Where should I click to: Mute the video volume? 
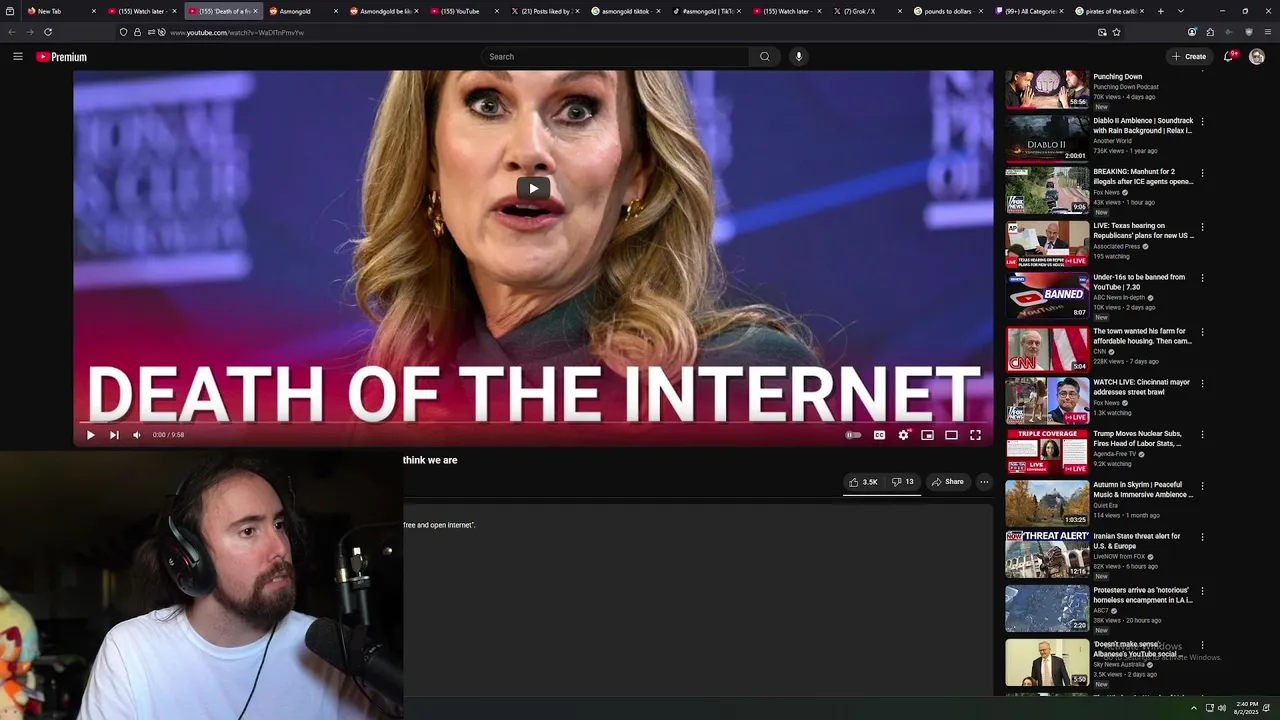coord(137,435)
